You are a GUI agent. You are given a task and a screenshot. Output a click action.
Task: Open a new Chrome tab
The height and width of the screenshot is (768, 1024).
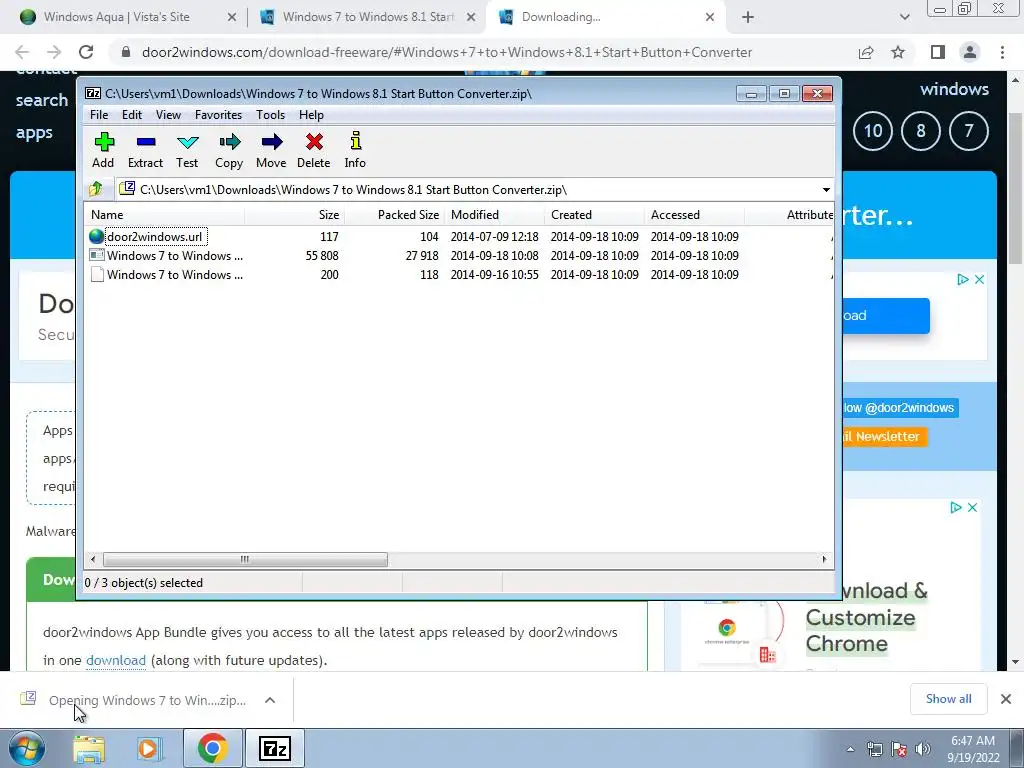point(748,18)
